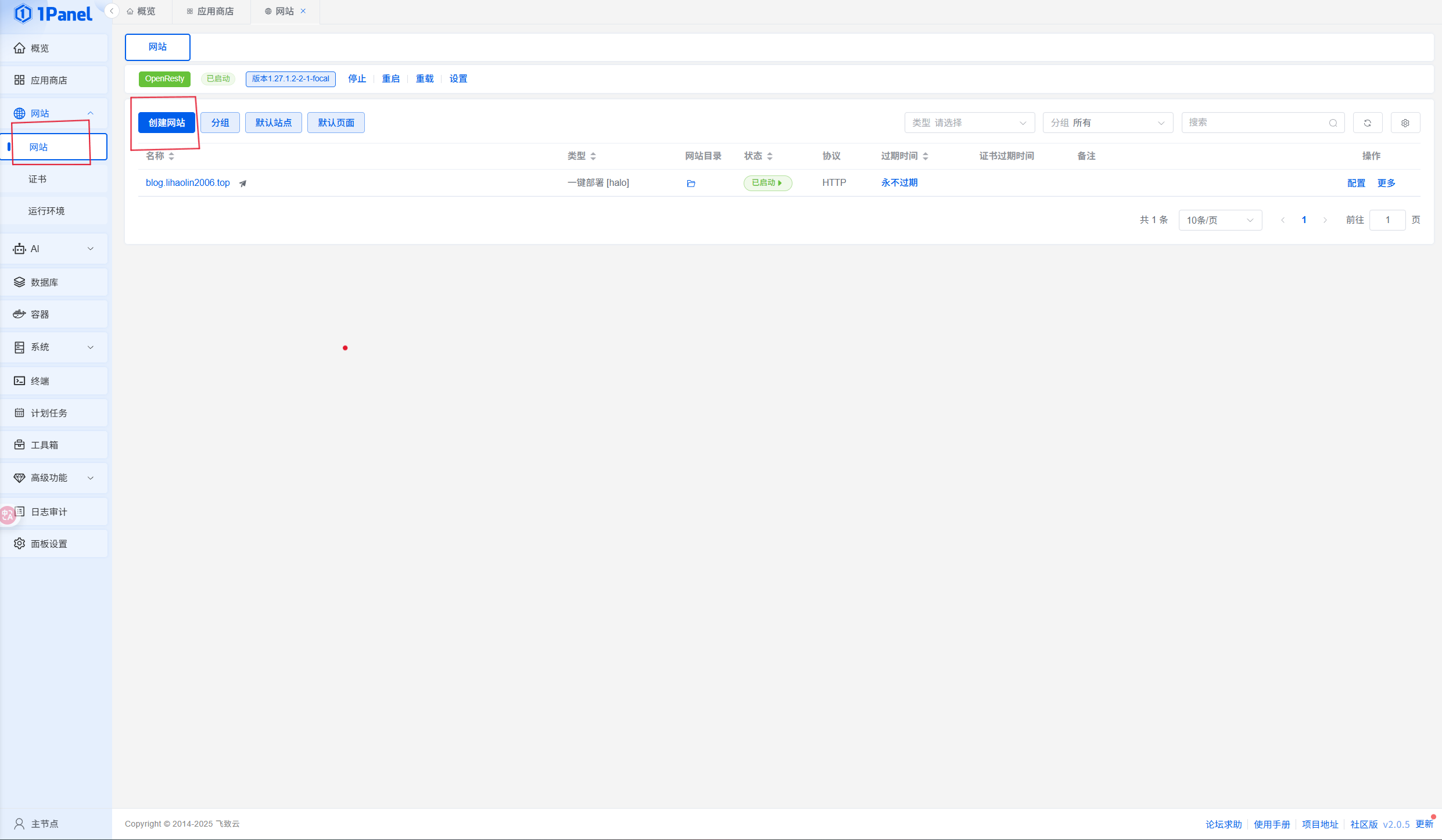
Task: Open blog.lihaolin2006.top via paper-plane icon
Action: pyautogui.click(x=243, y=184)
